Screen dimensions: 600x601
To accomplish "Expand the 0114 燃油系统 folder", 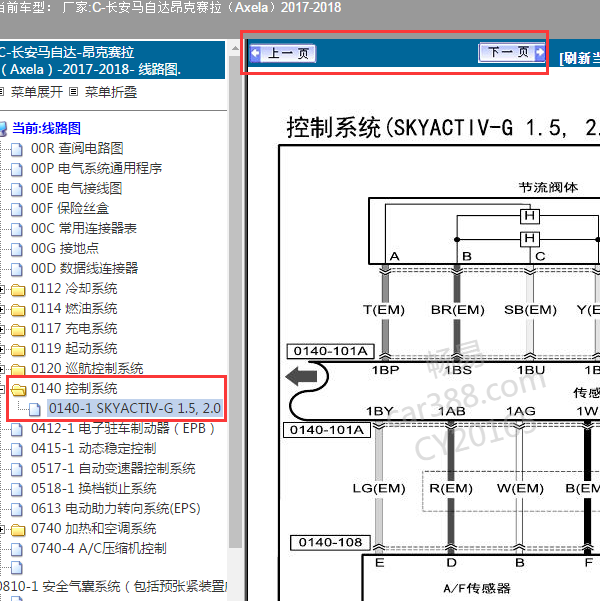I will coord(2,309).
